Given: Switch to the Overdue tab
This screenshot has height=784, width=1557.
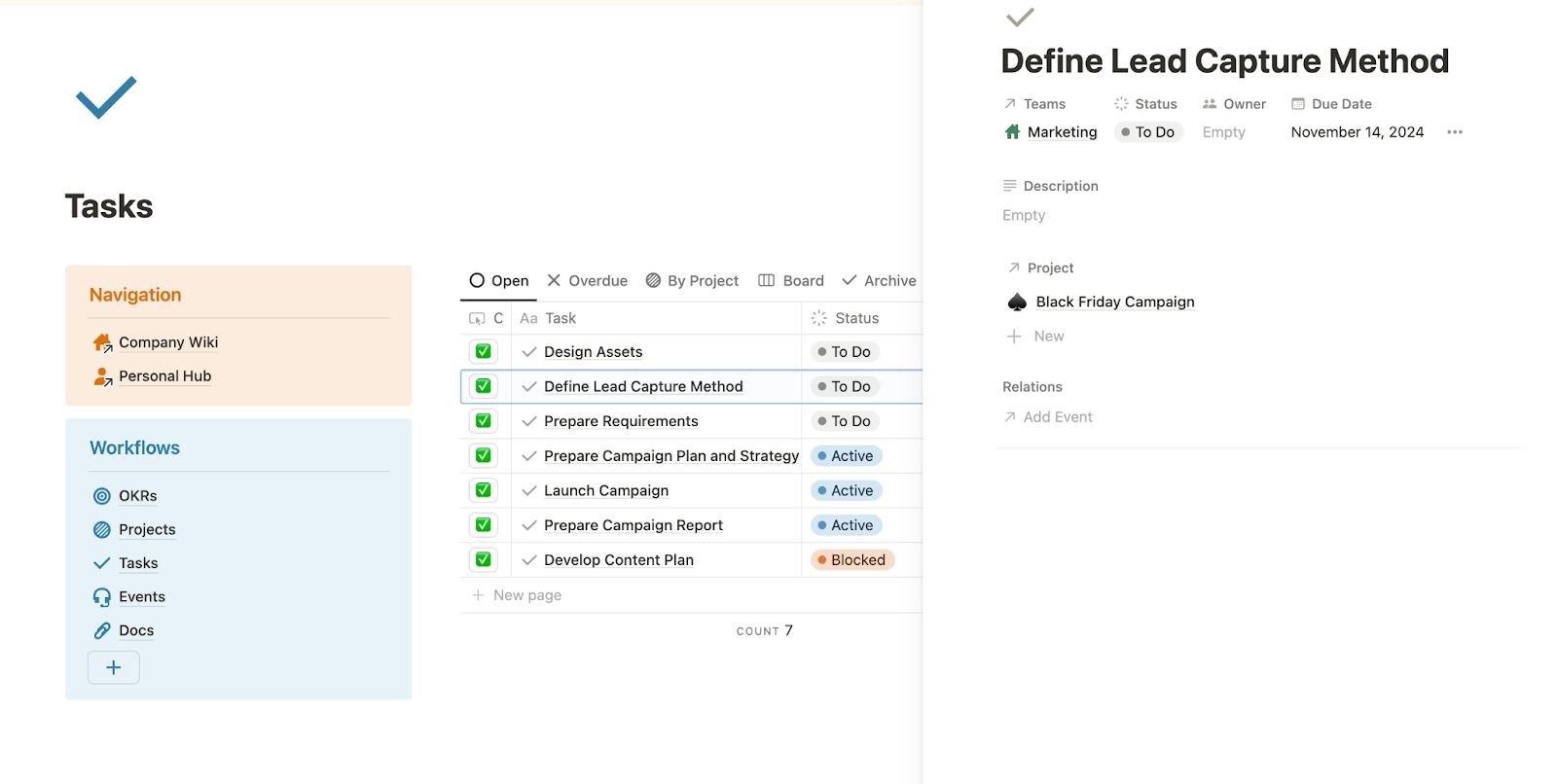Looking at the screenshot, I should 588,281.
